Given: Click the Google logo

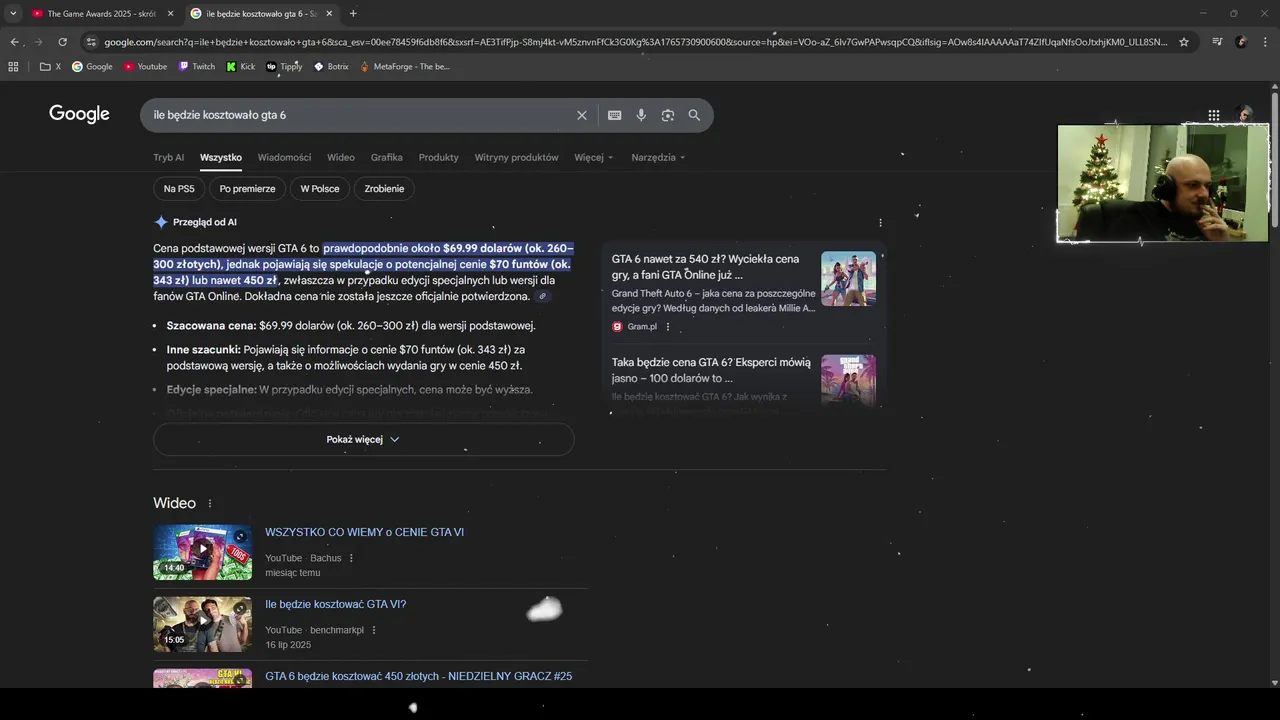Looking at the screenshot, I should tap(79, 114).
